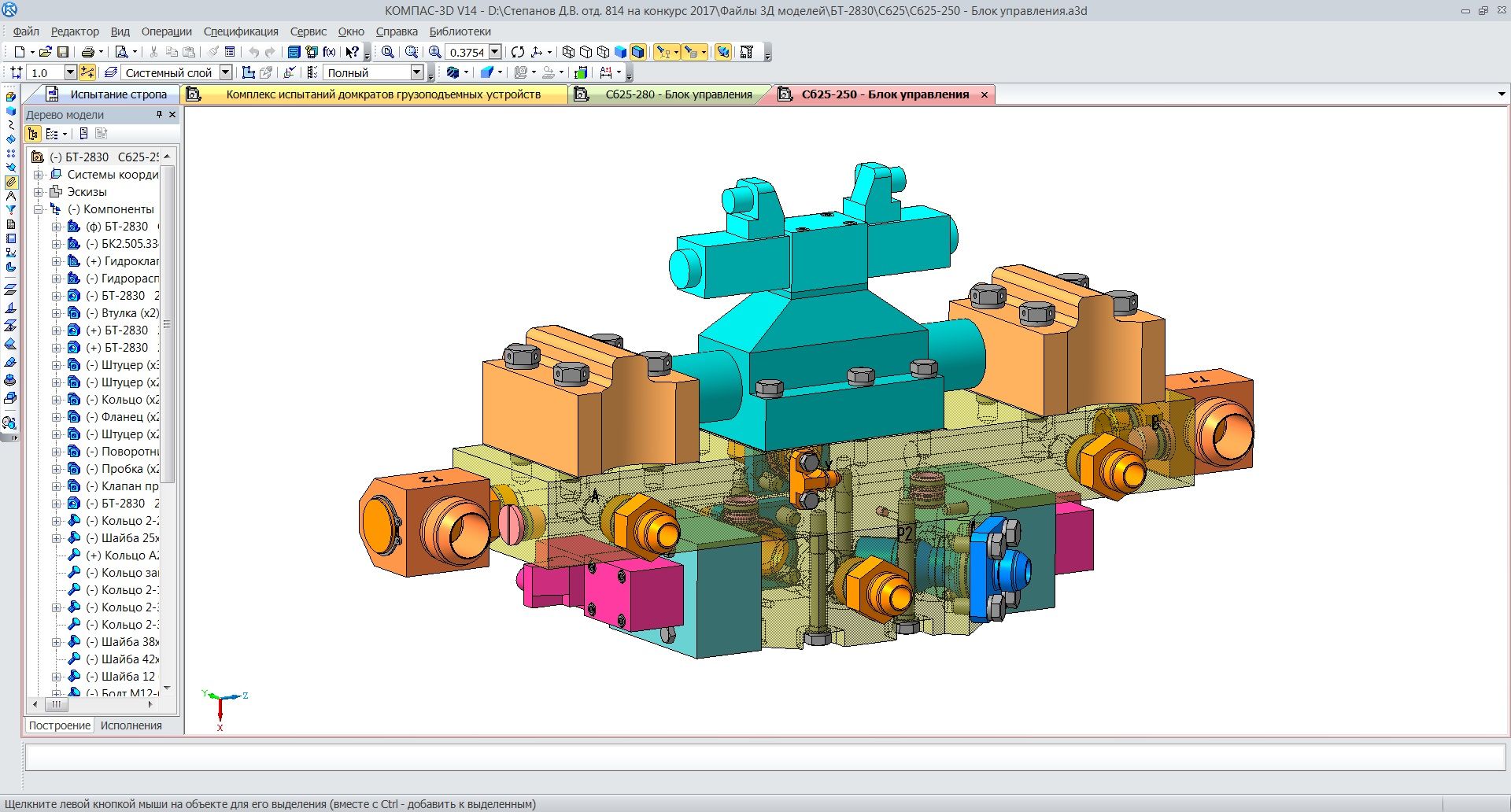
Task: Expand the Эскизы tree node
Action: [38, 192]
